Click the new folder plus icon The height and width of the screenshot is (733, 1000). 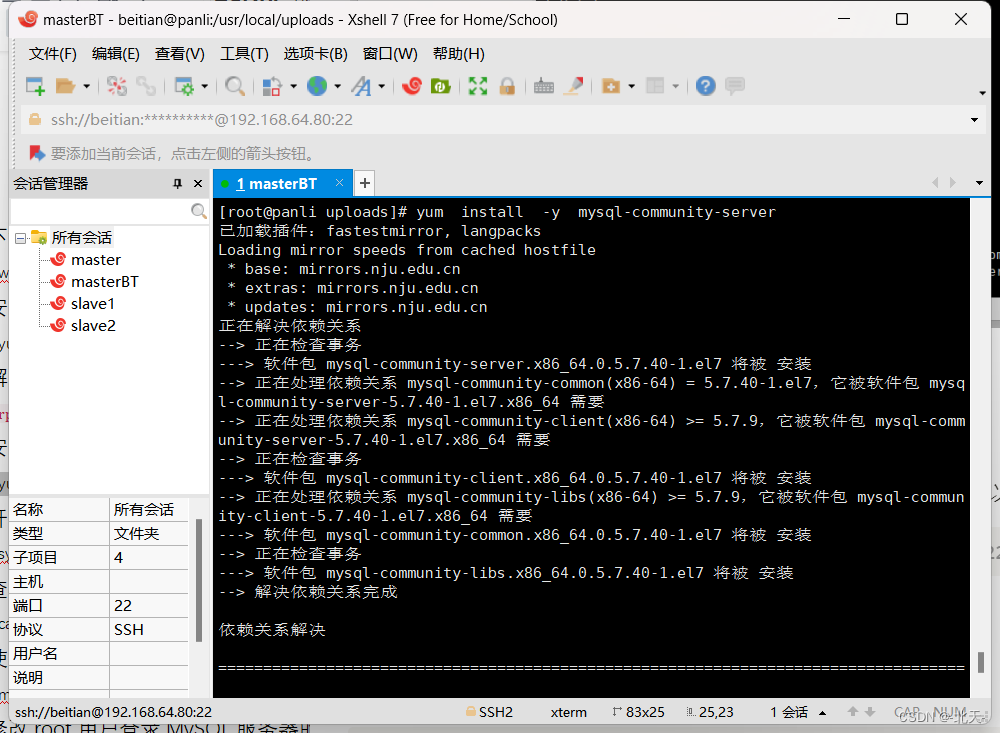pos(610,85)
